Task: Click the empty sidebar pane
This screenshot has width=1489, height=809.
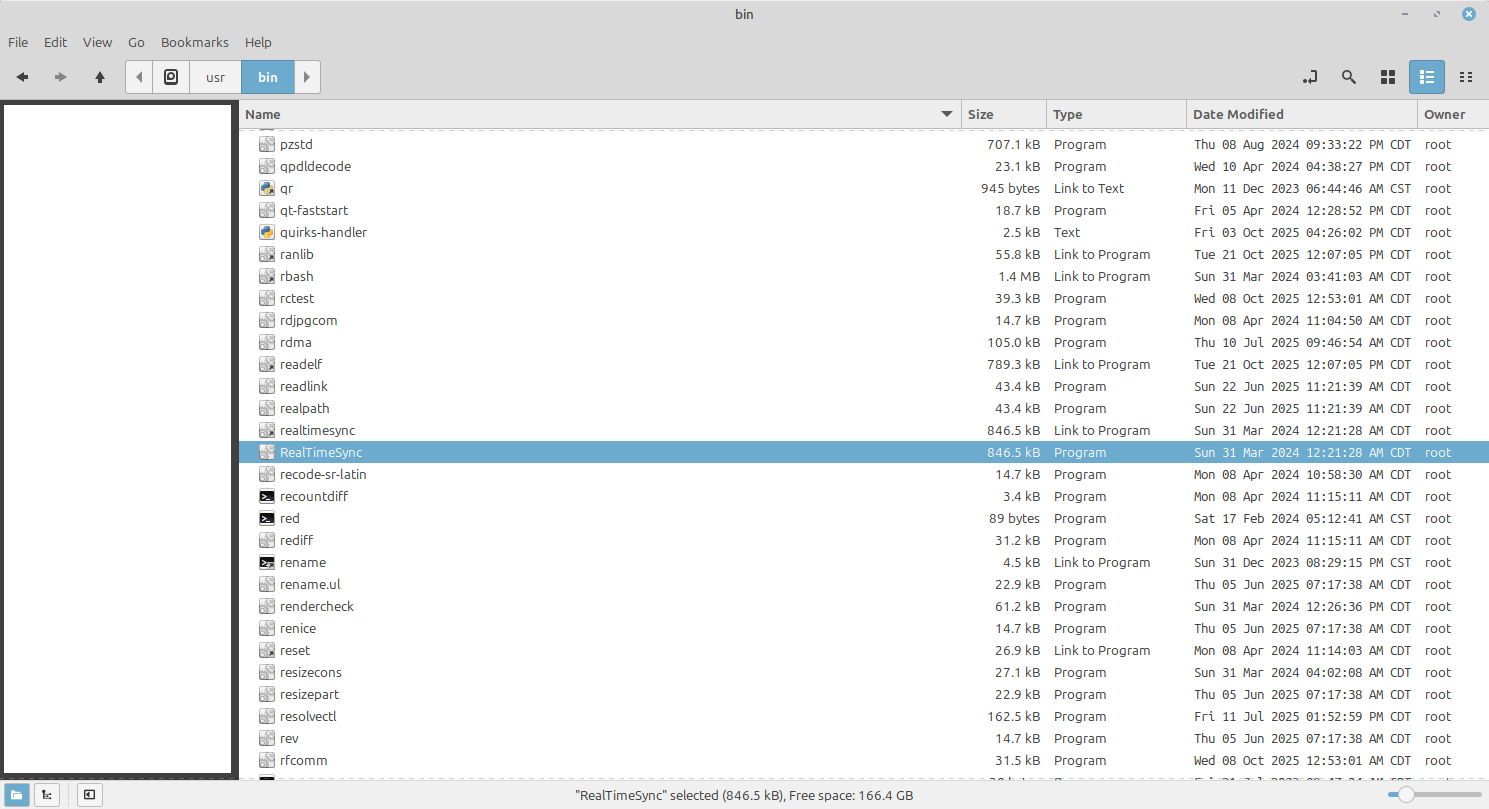Action: click(118, 439)
